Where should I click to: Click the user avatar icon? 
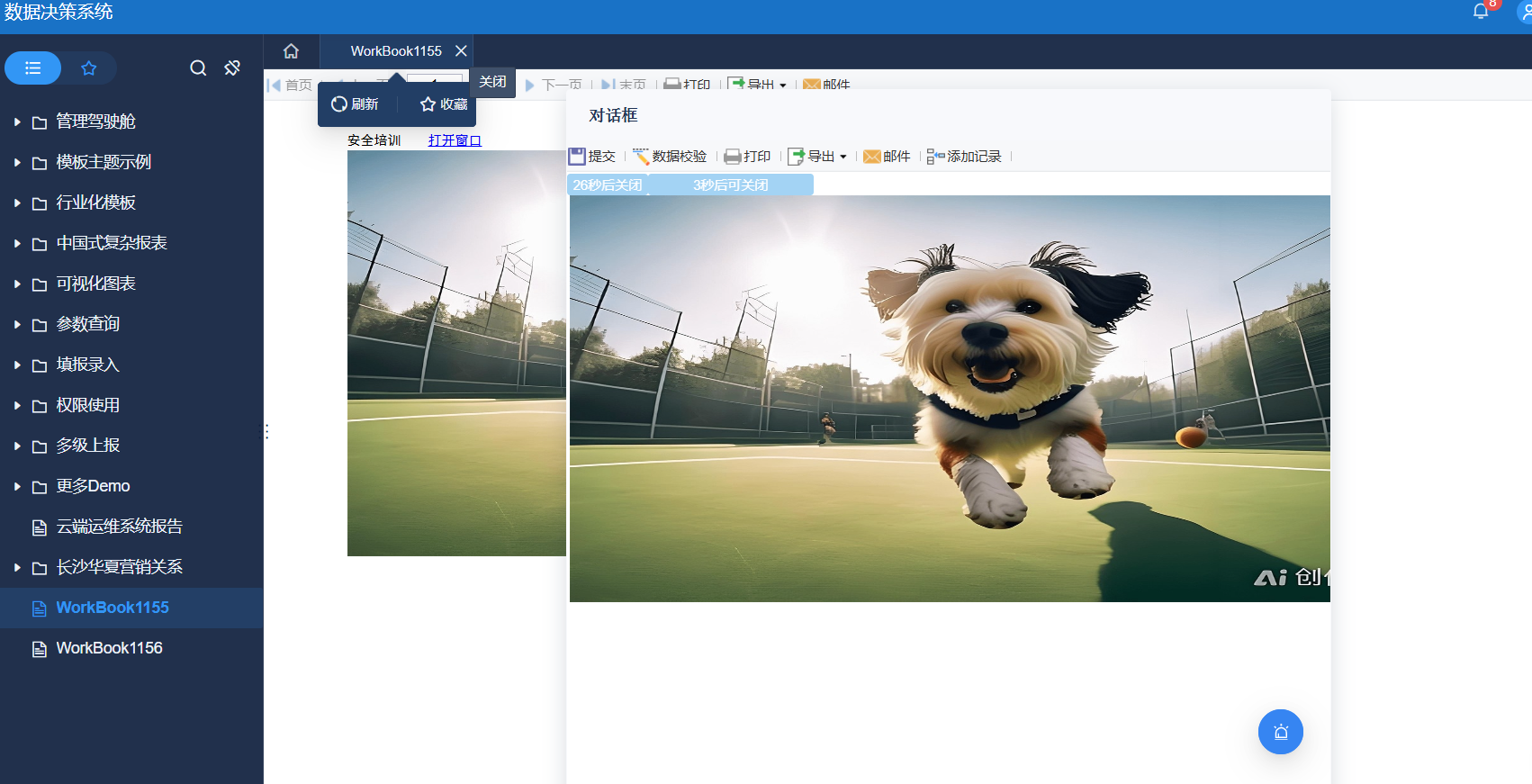[x=1524, y=11]
